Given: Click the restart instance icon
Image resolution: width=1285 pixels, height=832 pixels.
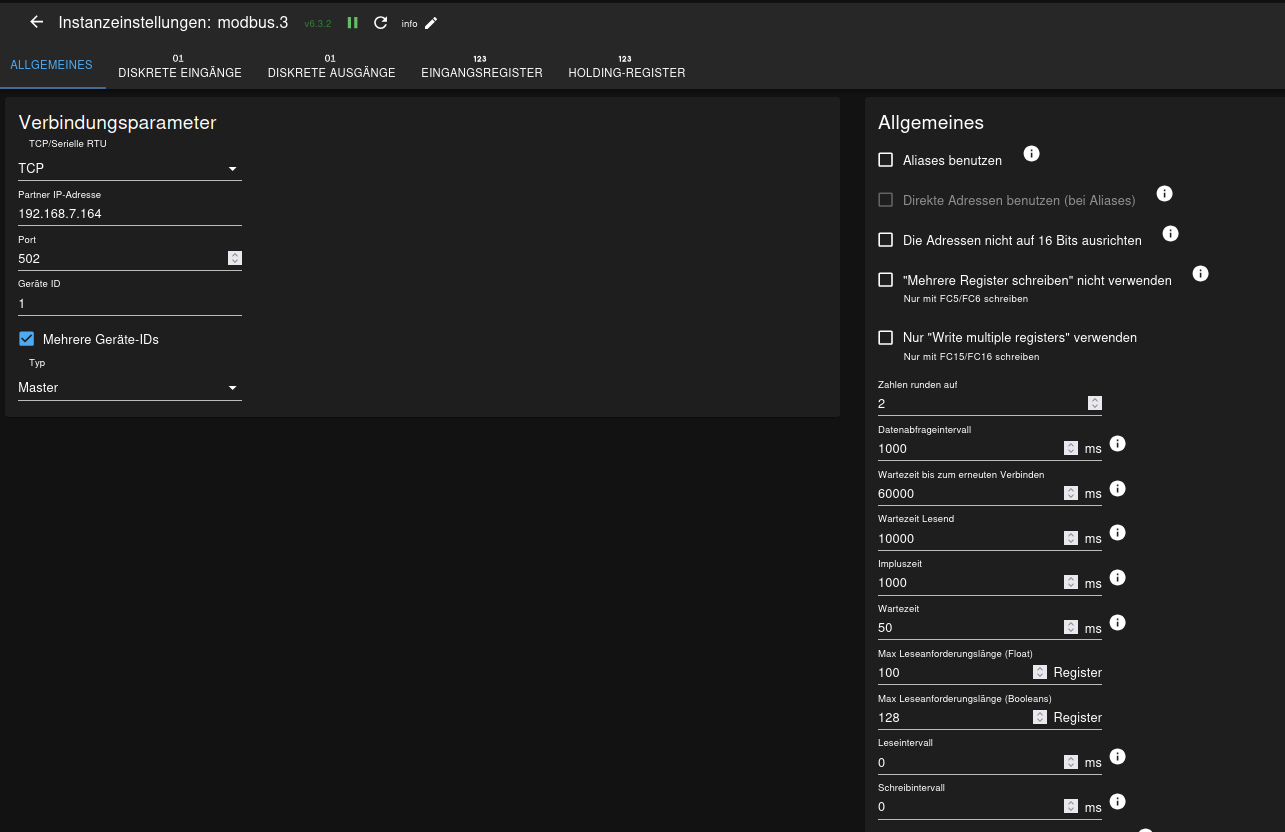Looking at the screenshot, I should point(380,22).
